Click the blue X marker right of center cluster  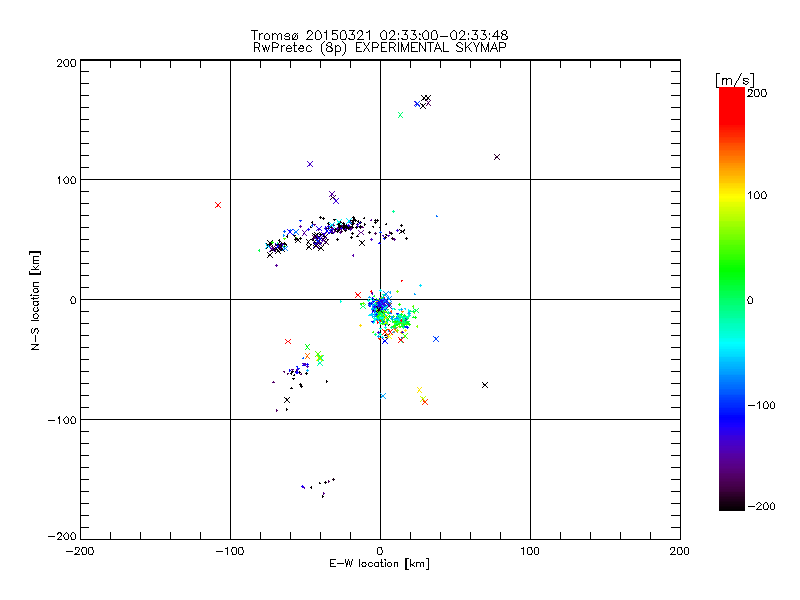436,339
